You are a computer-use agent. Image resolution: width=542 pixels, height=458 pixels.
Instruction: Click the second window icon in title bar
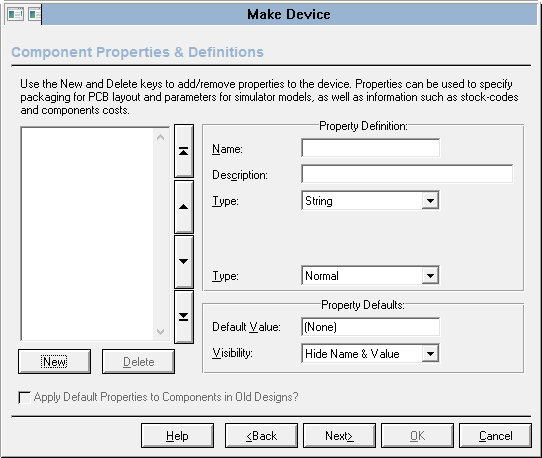[35, 15]
